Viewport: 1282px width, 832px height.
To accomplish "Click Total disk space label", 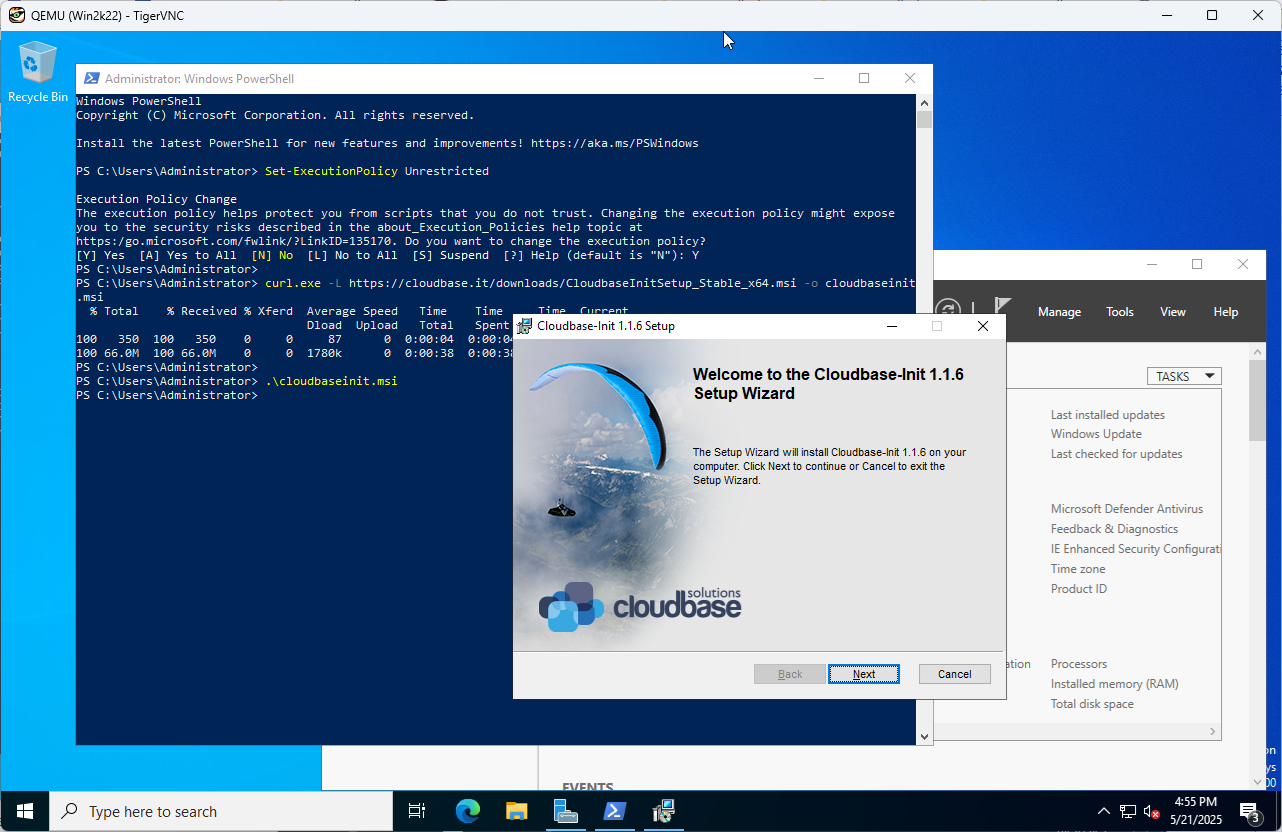I will pyautogui.click(x=1092, y=704).
